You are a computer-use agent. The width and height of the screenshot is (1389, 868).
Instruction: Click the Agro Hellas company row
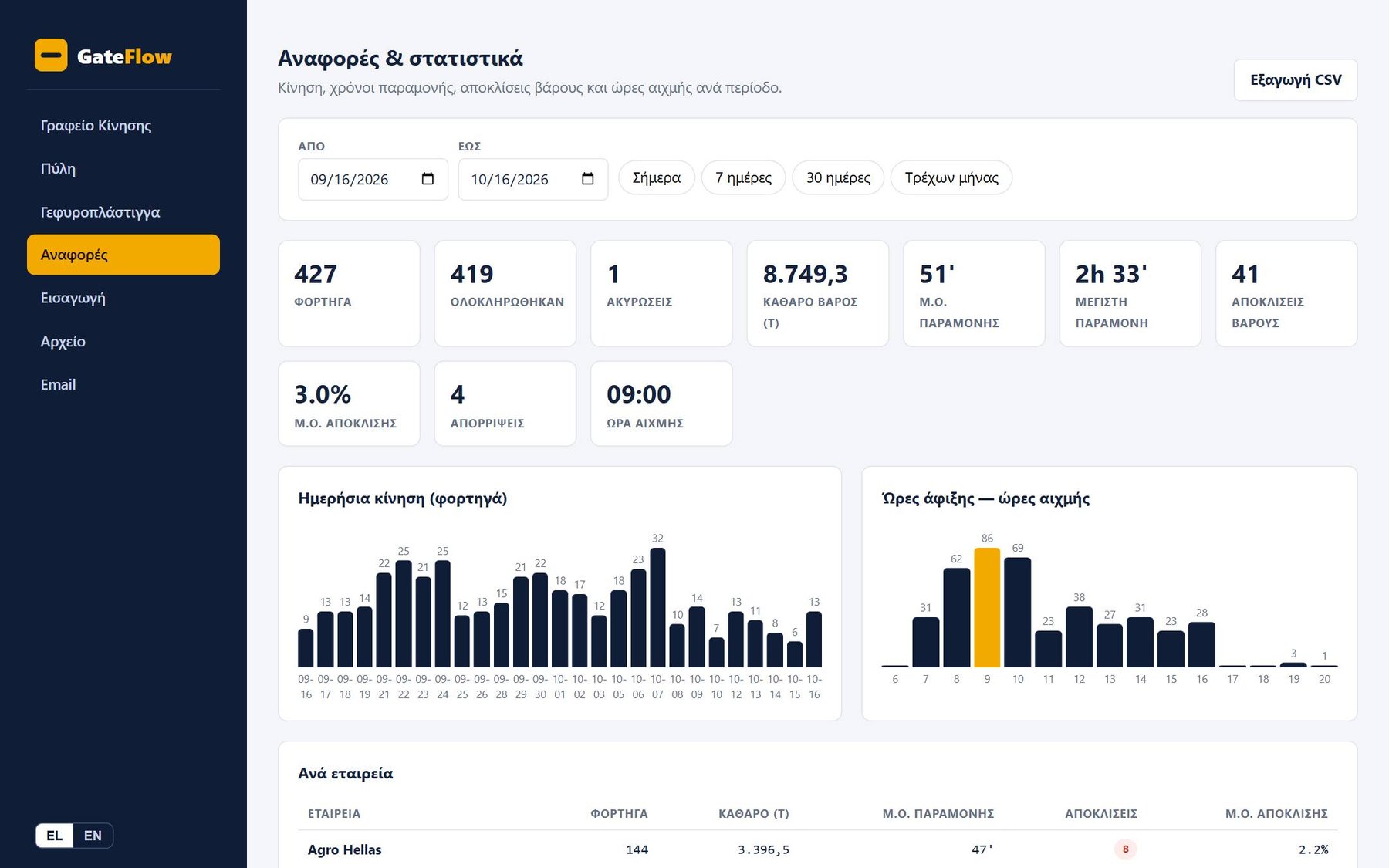tap(818, 849)
